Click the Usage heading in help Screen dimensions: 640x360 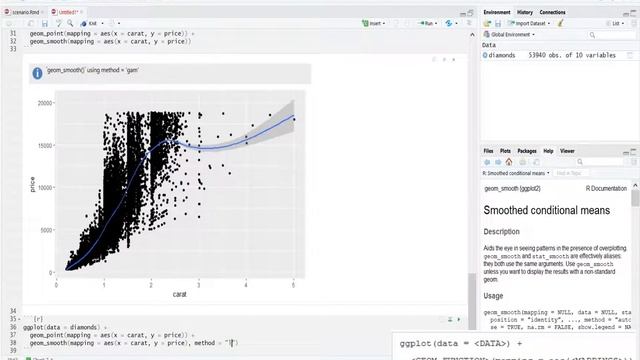tap(493, 296)
